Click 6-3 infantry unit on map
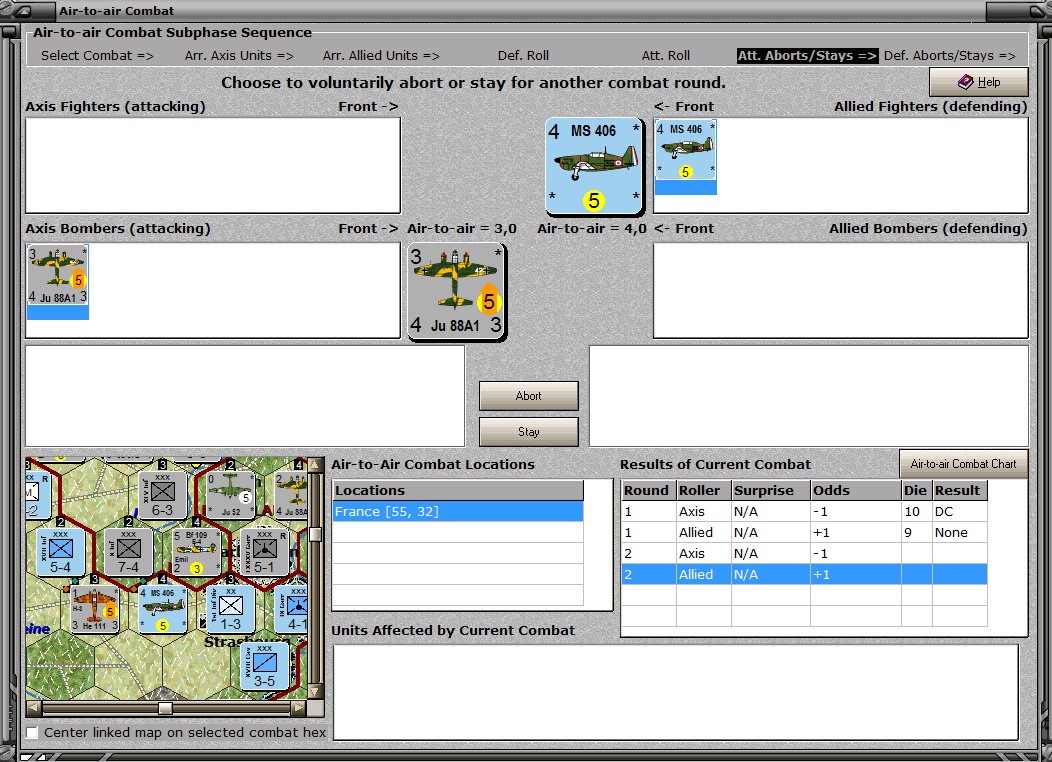Image resolution: width=1052 pixels, height=762 pixels. point(162,494)
